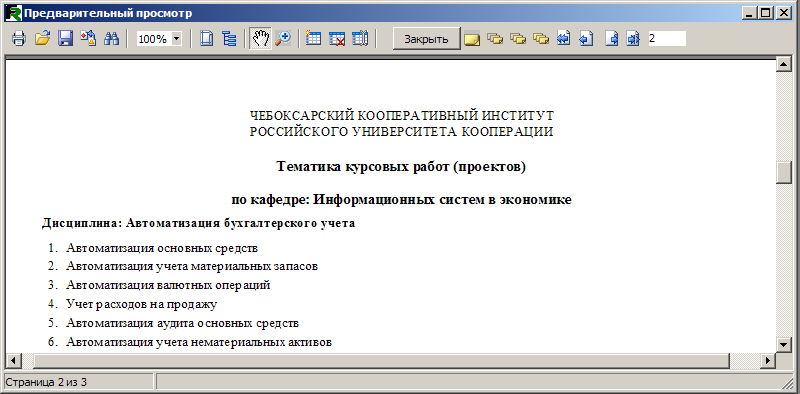Select the magnifier zoom tool
Screen dimensions: 800x394
pos(282,39)
